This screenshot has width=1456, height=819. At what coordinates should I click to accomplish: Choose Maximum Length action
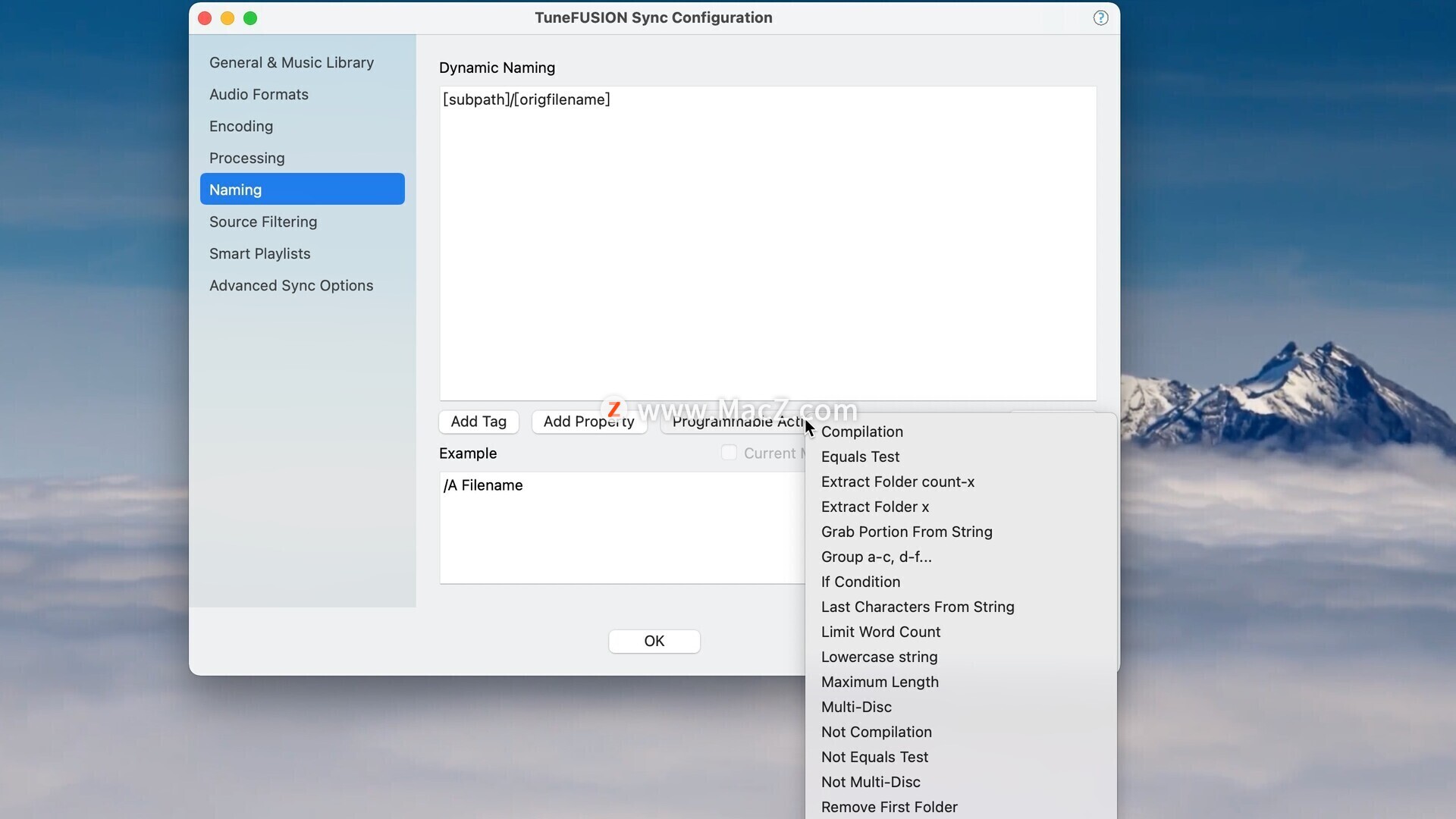(x=961, y=682)
